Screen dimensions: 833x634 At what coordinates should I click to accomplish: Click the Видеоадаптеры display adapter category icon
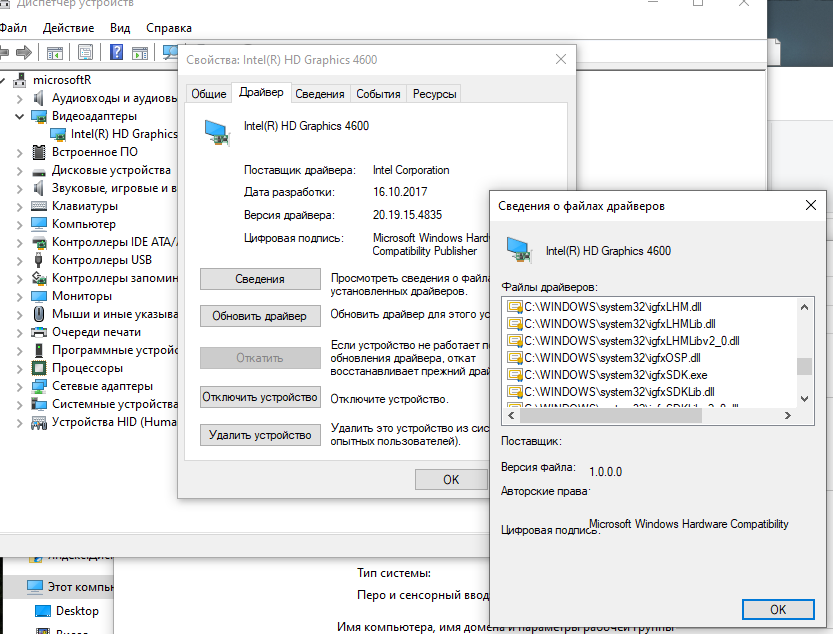click(x=39, y=116)
